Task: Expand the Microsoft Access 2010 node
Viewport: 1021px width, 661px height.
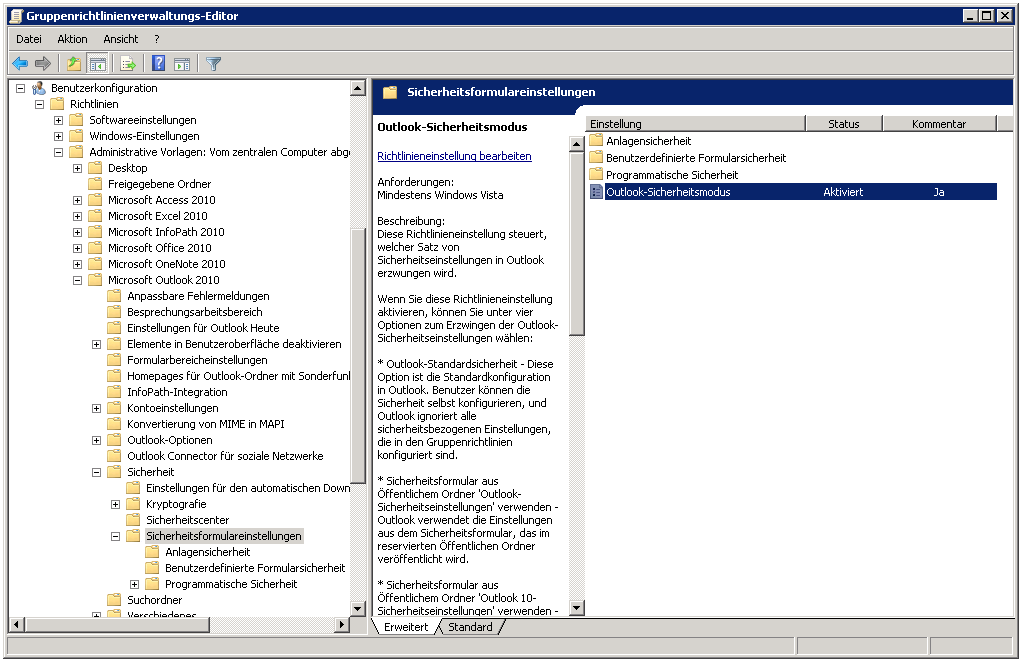Action: tap(77, 200)
